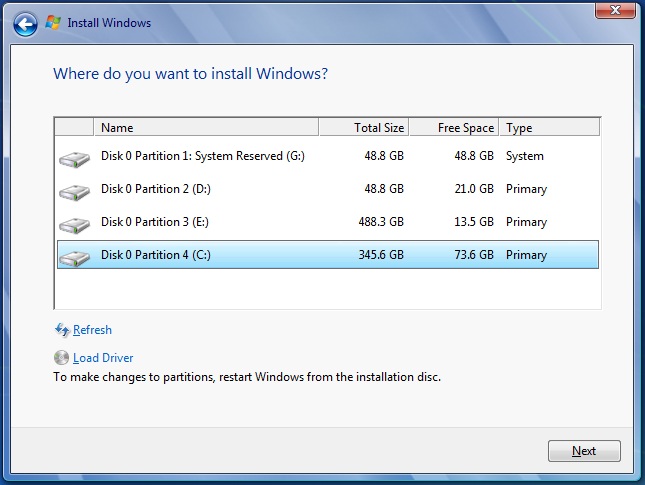
Task: Select the Disk 0 Partition 2 (D:) row
Action: pyautogui.click(x=154, y=189)
